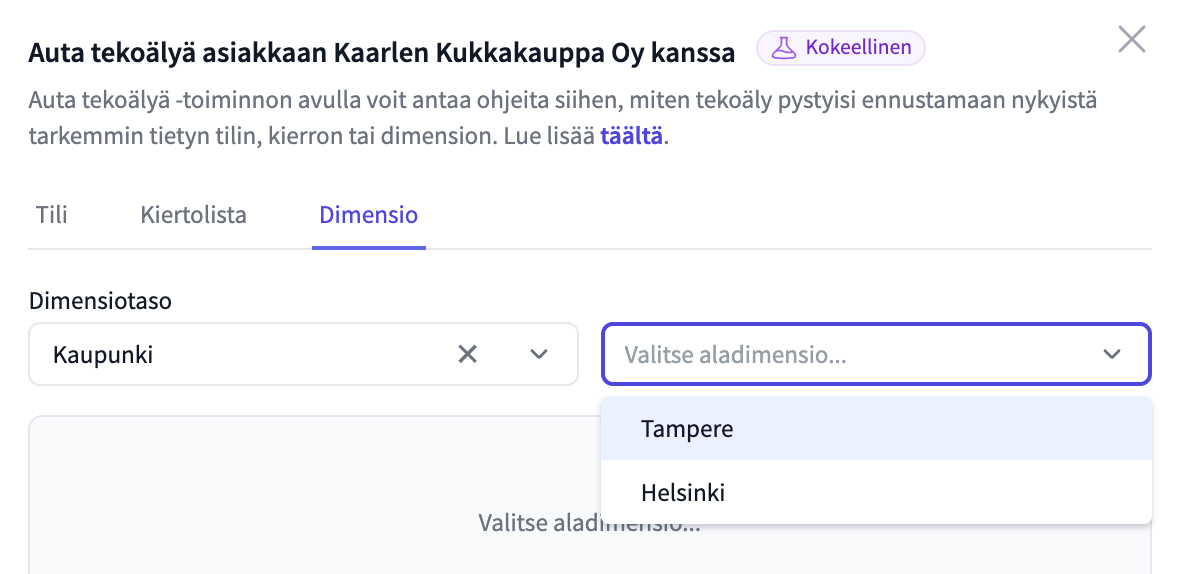Screen dimensions: 1178x574
Task: Click the empty placeholder panel below the dropdowns
Action: point(300,500)
